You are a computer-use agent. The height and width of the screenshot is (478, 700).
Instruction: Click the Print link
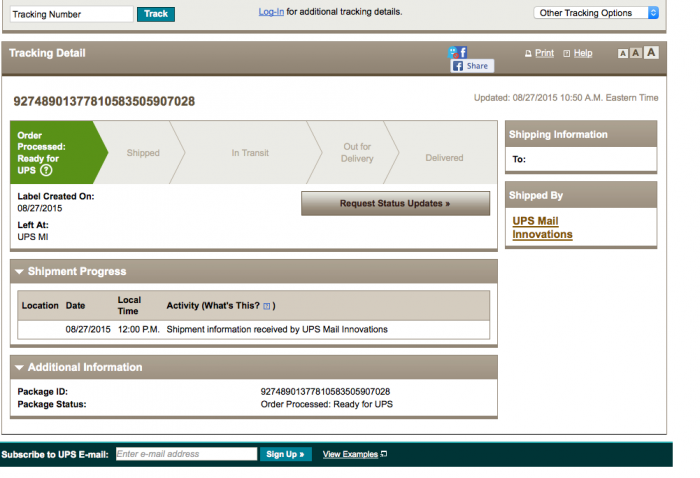544,53
